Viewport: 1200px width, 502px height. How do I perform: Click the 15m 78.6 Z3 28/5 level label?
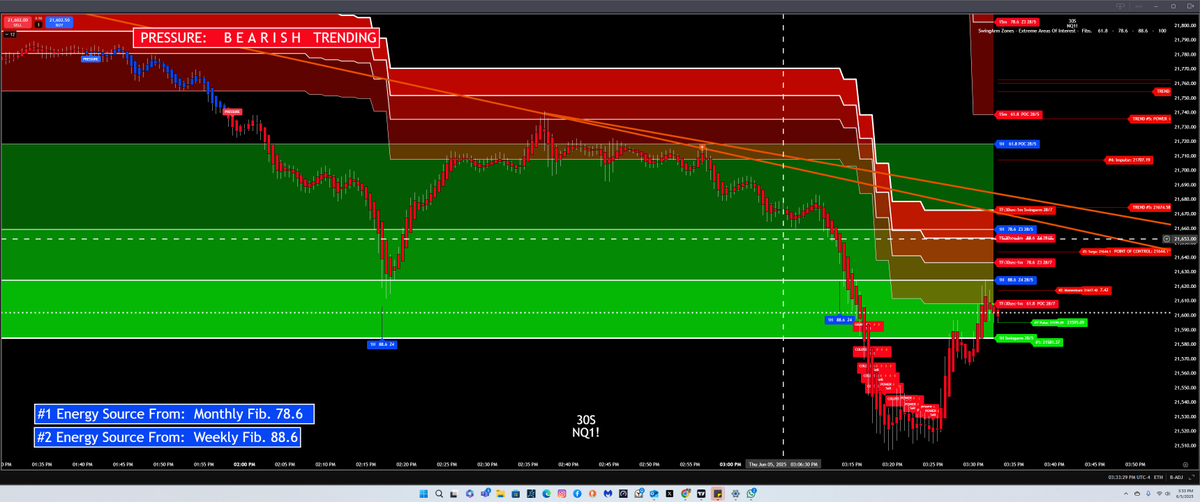(1017, 20)
